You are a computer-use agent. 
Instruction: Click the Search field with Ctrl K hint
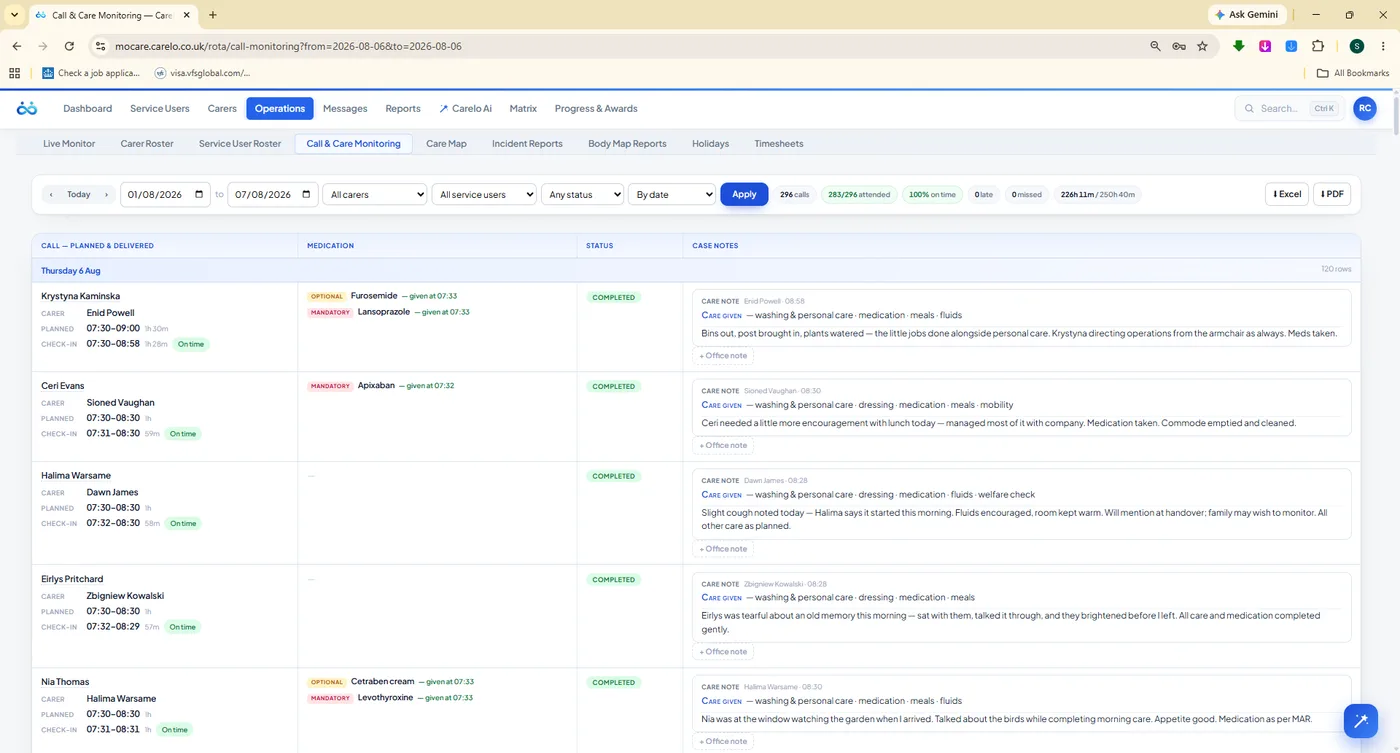pyautogui.click(x=1289, y=108)
